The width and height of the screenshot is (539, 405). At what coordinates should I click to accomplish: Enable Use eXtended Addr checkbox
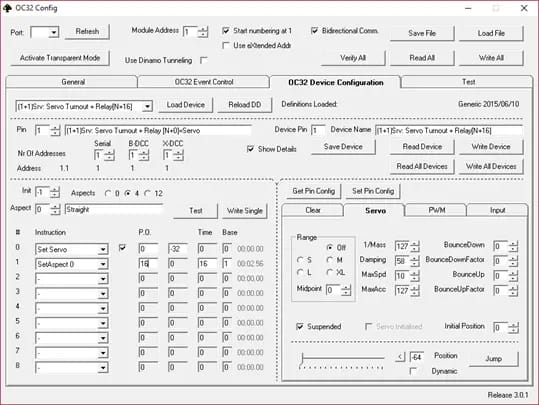[x=226, y=45]
